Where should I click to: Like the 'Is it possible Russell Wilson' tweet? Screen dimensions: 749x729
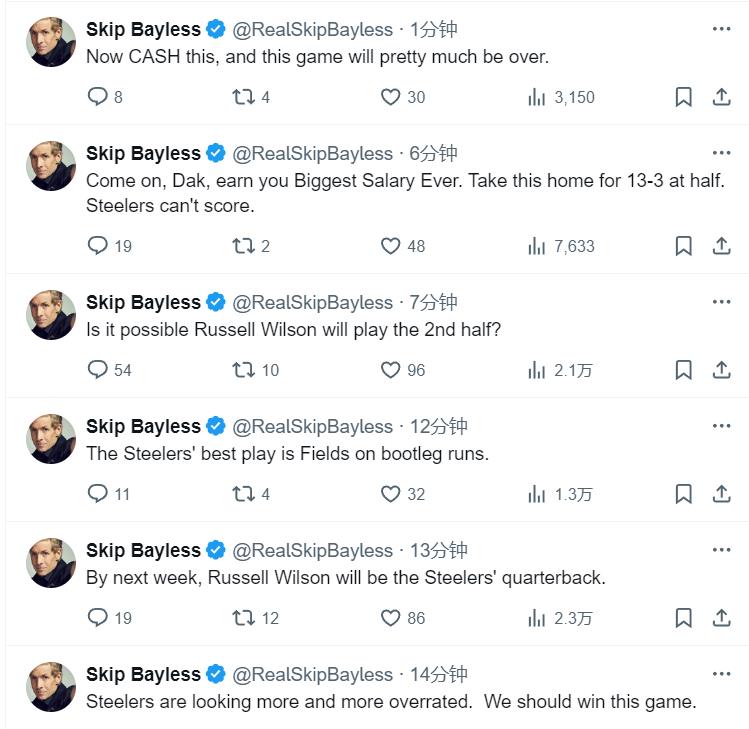[x=391, y=370]
